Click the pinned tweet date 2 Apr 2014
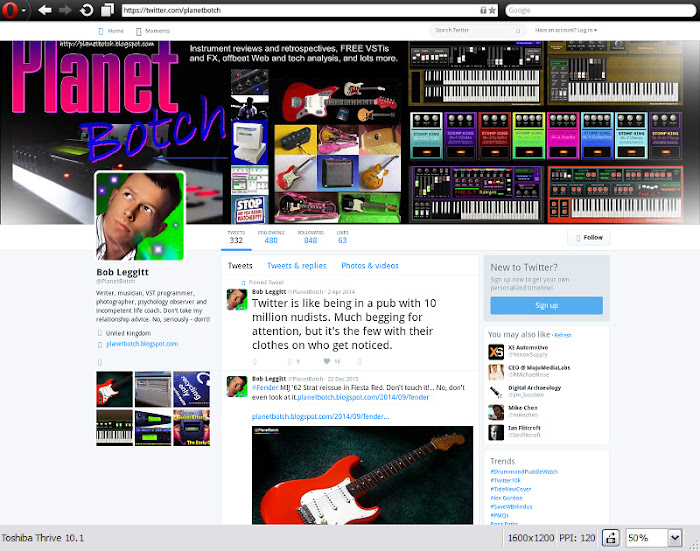Viewport: 700px width, 551px height. pos(342,292)
